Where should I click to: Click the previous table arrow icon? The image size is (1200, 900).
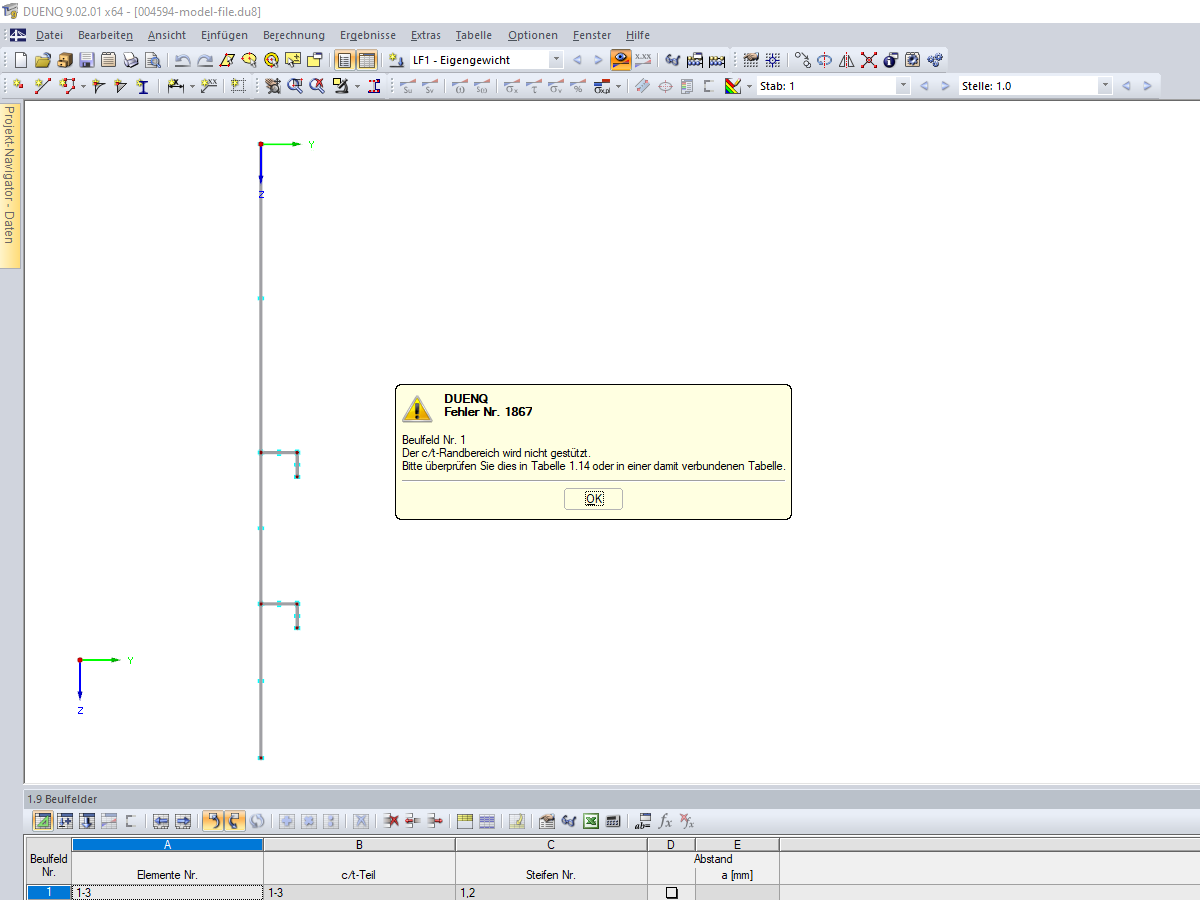[161, 821]
